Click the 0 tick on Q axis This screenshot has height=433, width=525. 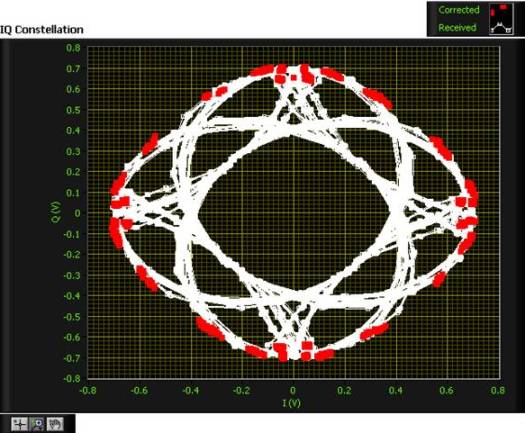pyautogui.click(x=78, y=213)
